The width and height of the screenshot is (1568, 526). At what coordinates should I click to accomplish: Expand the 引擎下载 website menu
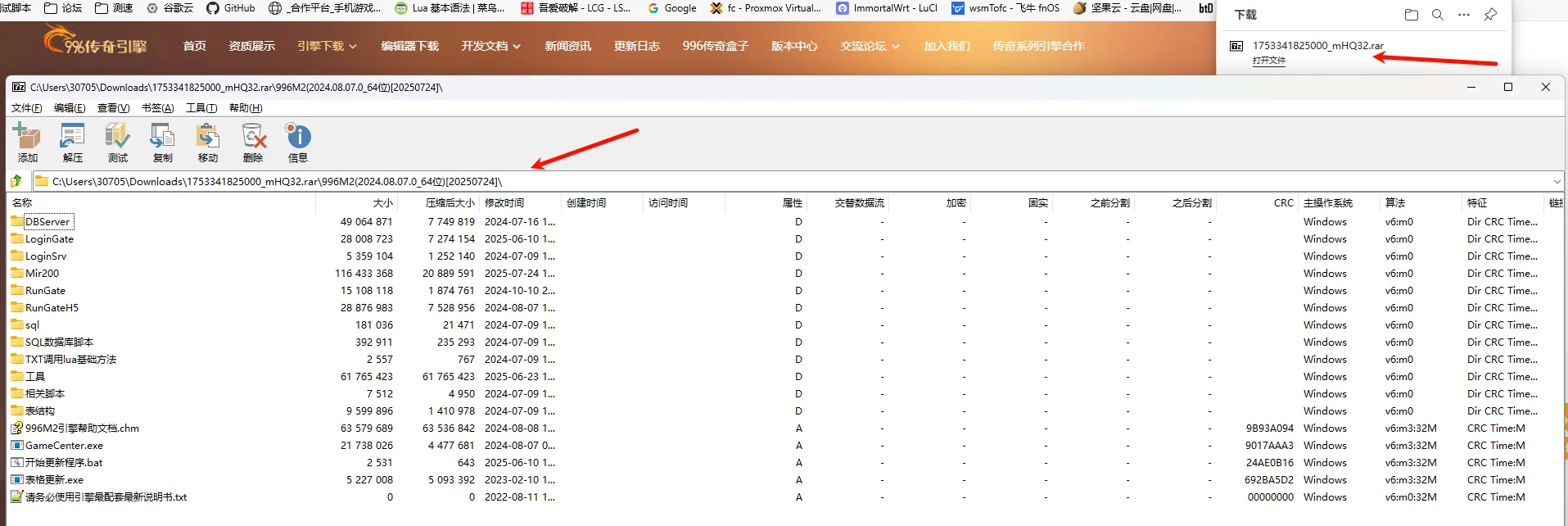pos(327,46)
